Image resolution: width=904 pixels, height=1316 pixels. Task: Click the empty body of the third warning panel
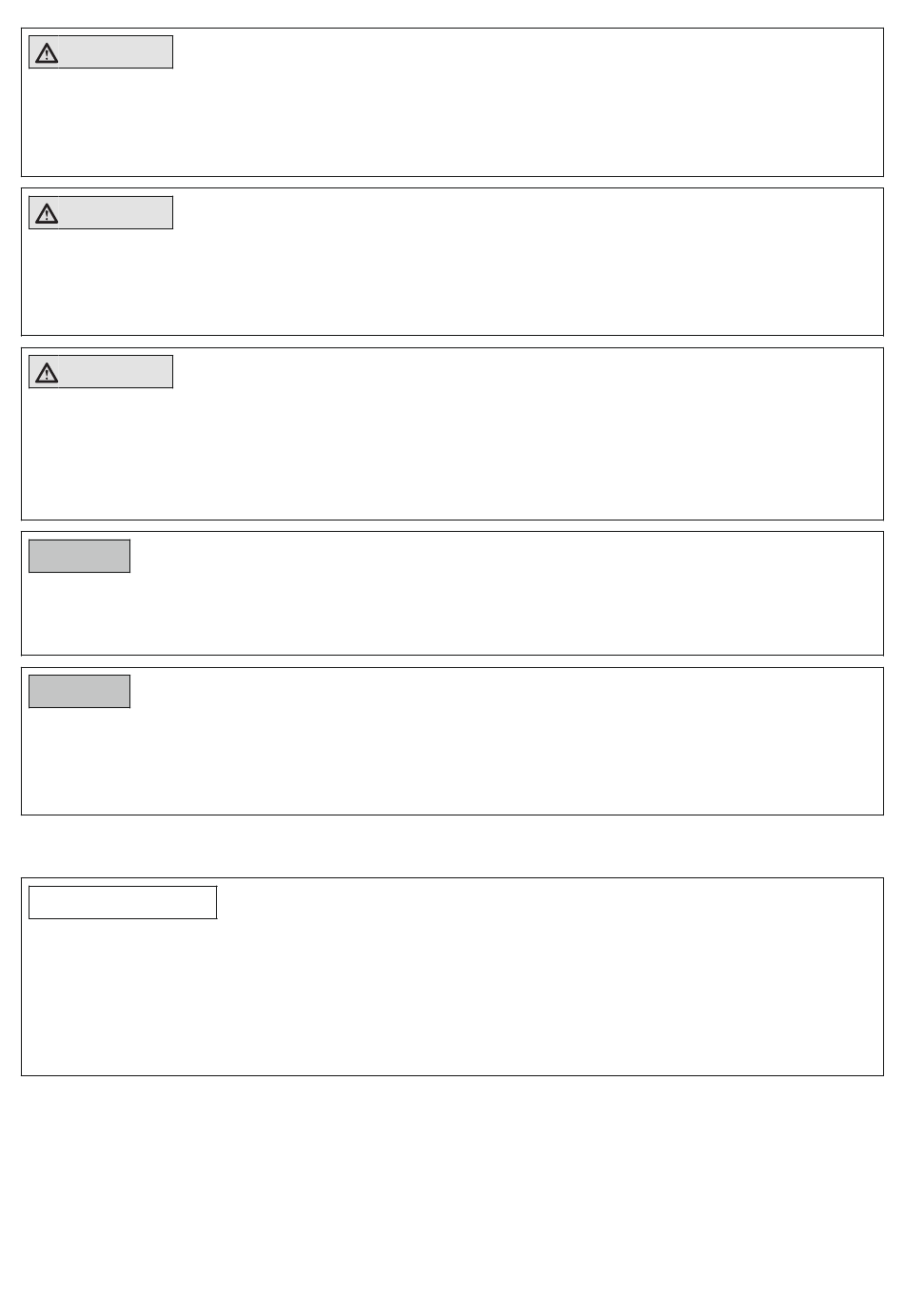[452, 453]
